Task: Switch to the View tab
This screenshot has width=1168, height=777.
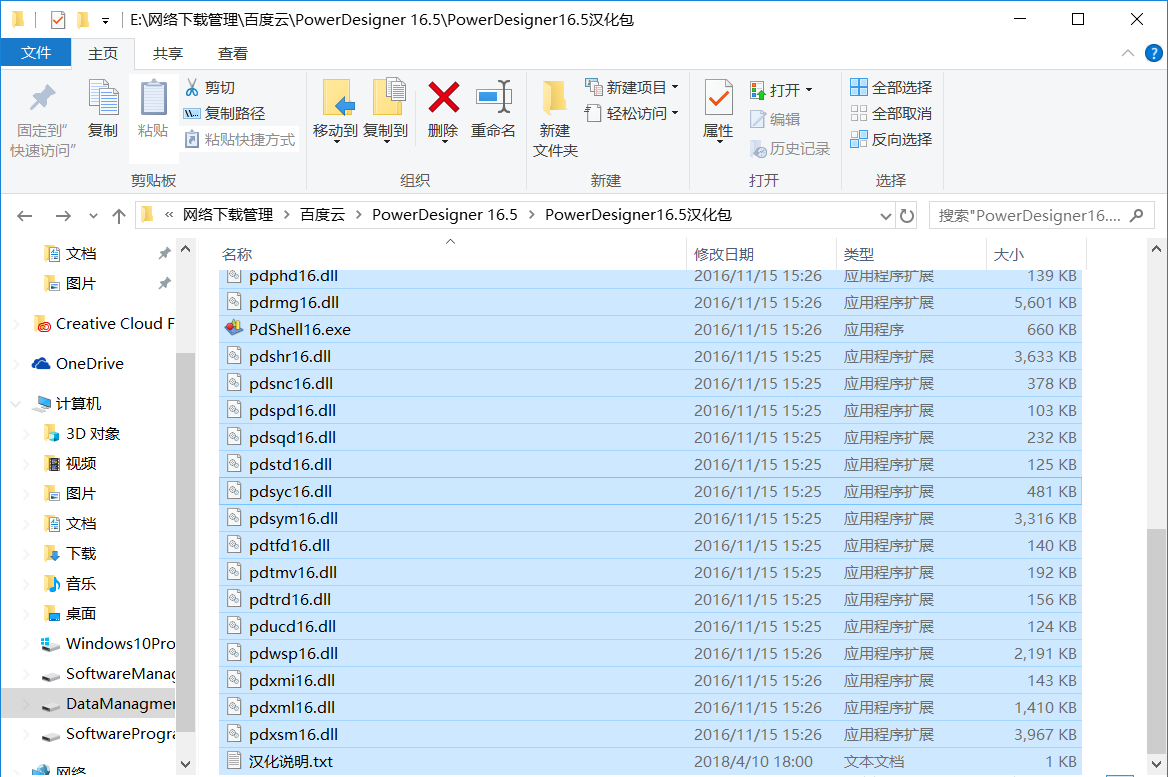Action: pos(232,54)
